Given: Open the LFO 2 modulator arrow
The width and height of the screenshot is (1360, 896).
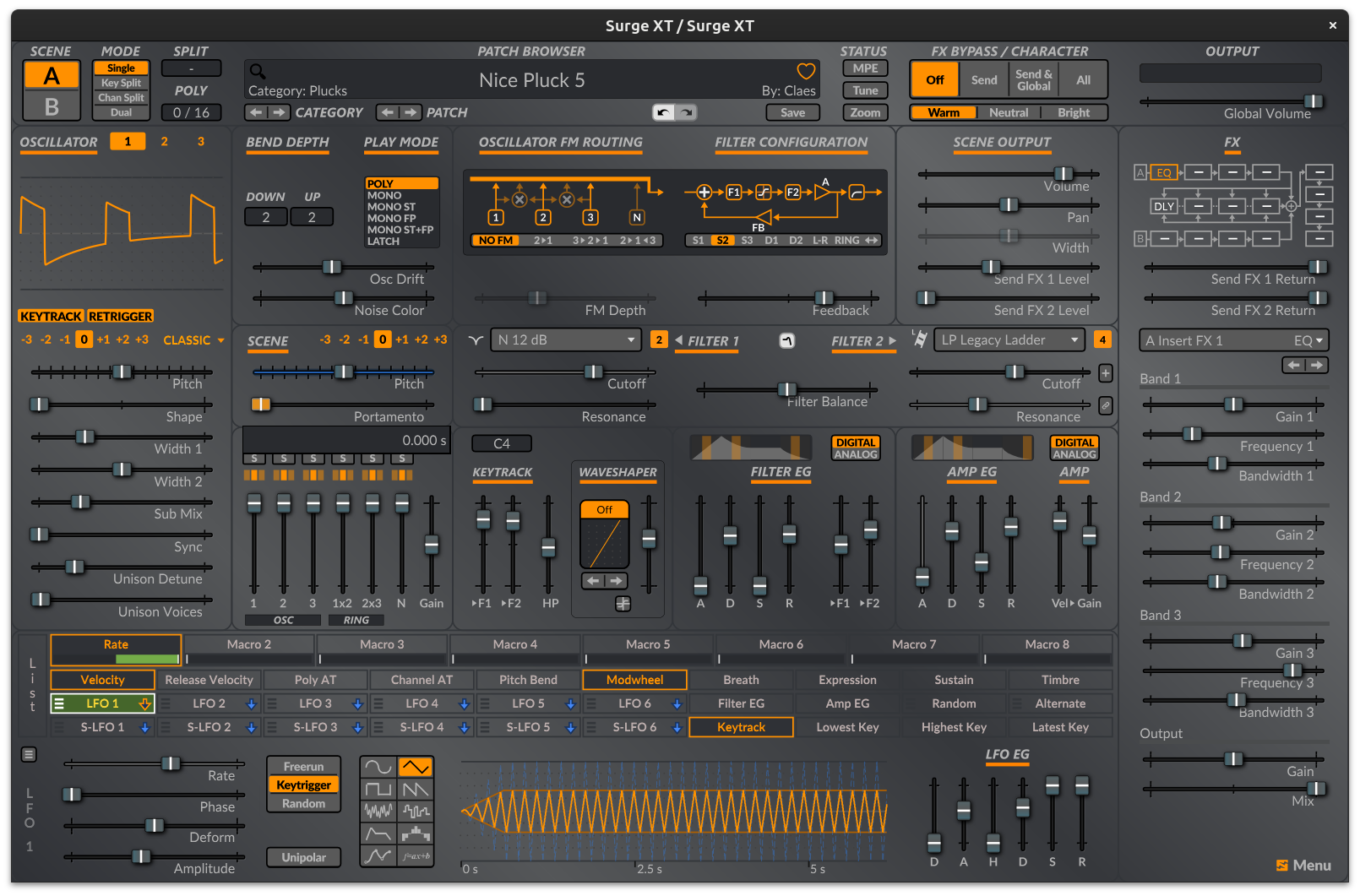Looking at the screenshot, I should coord(251,703).
